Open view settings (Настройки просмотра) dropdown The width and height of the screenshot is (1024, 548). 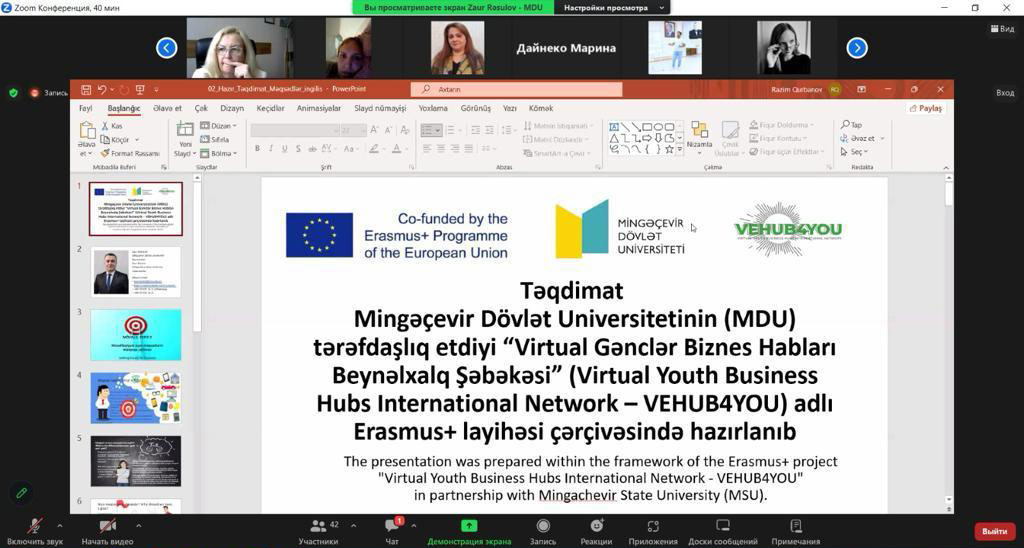pyautogui.click(x=612, y=8)
